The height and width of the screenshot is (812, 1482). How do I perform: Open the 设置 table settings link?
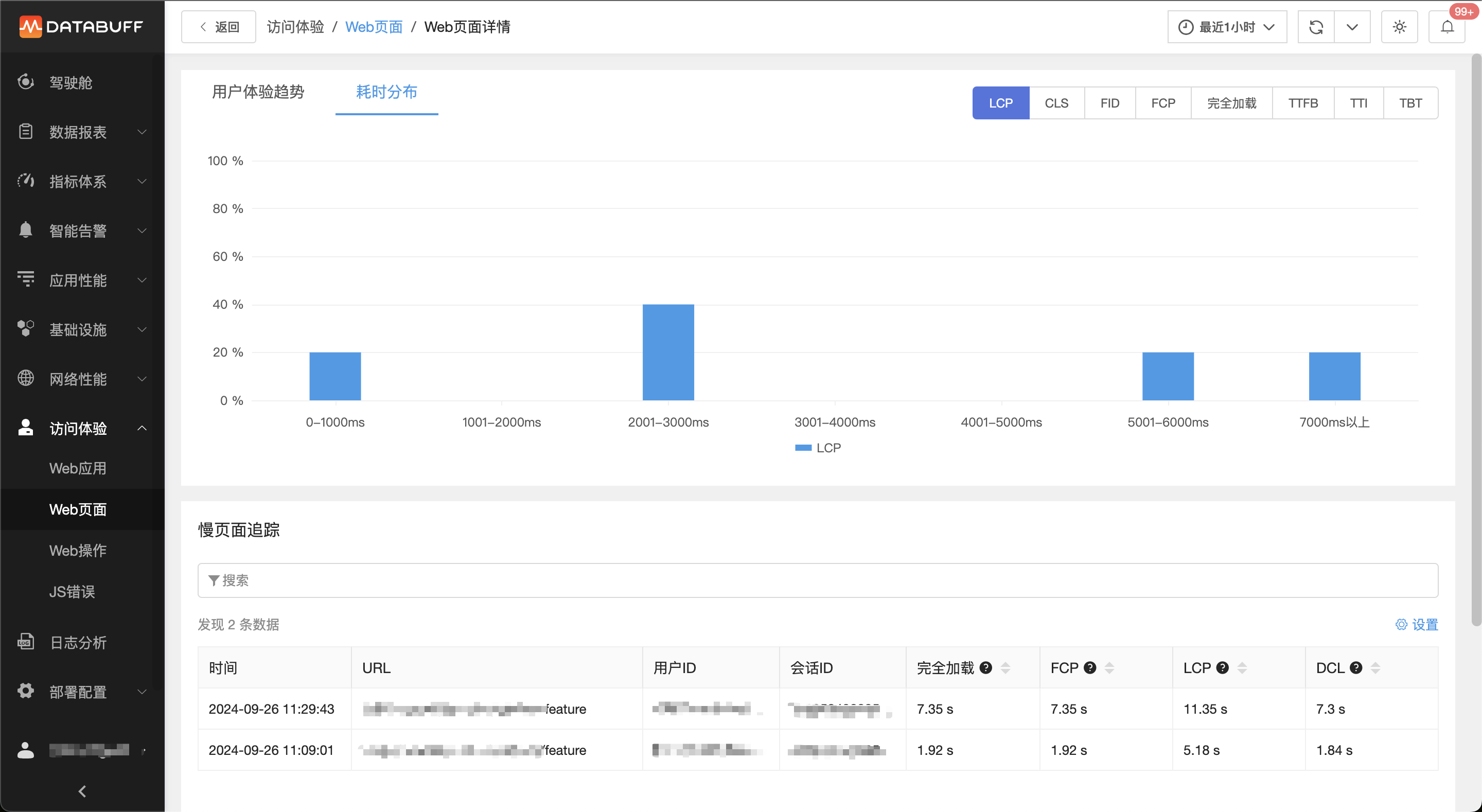[1417, 625]
